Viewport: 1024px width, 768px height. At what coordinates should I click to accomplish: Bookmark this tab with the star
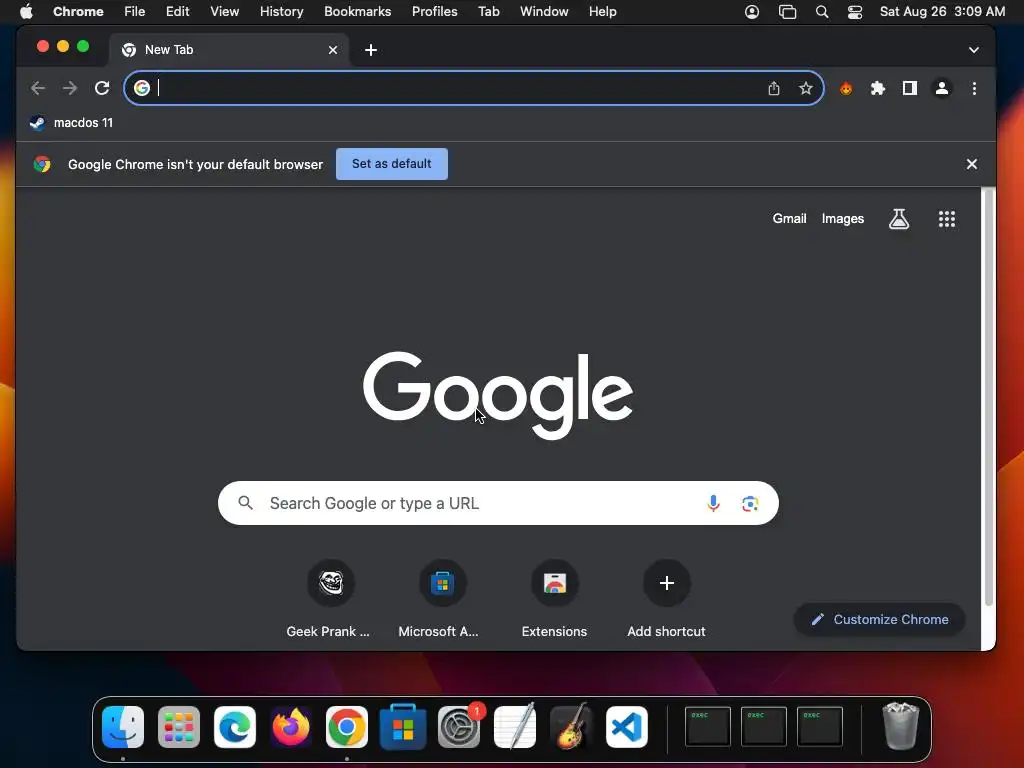click(806, 88)
